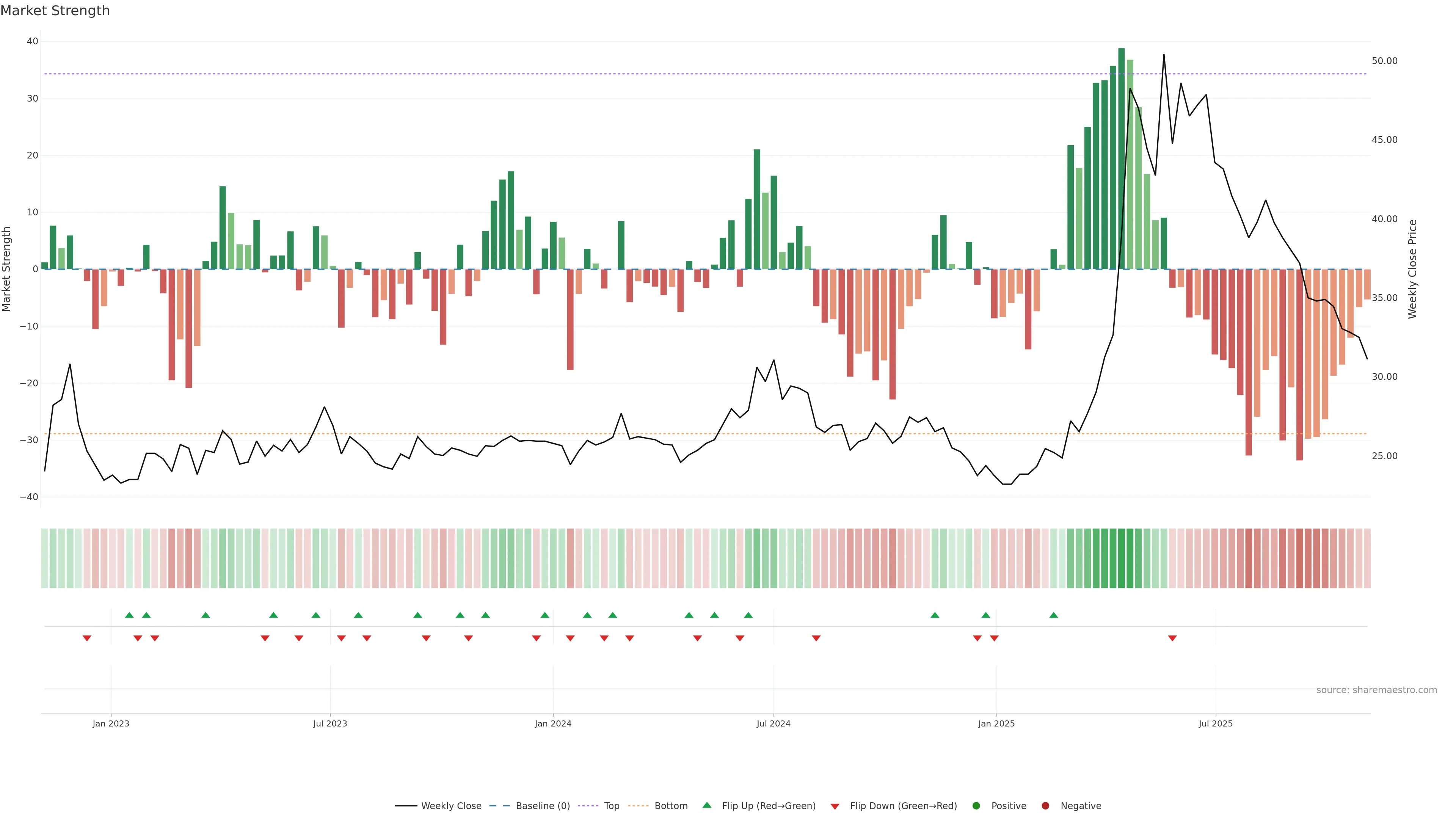1456x819 pixels.
Task: Click the dark red Negative circle legend icon
Action: pyautogui.click(x=1045, y=806)
